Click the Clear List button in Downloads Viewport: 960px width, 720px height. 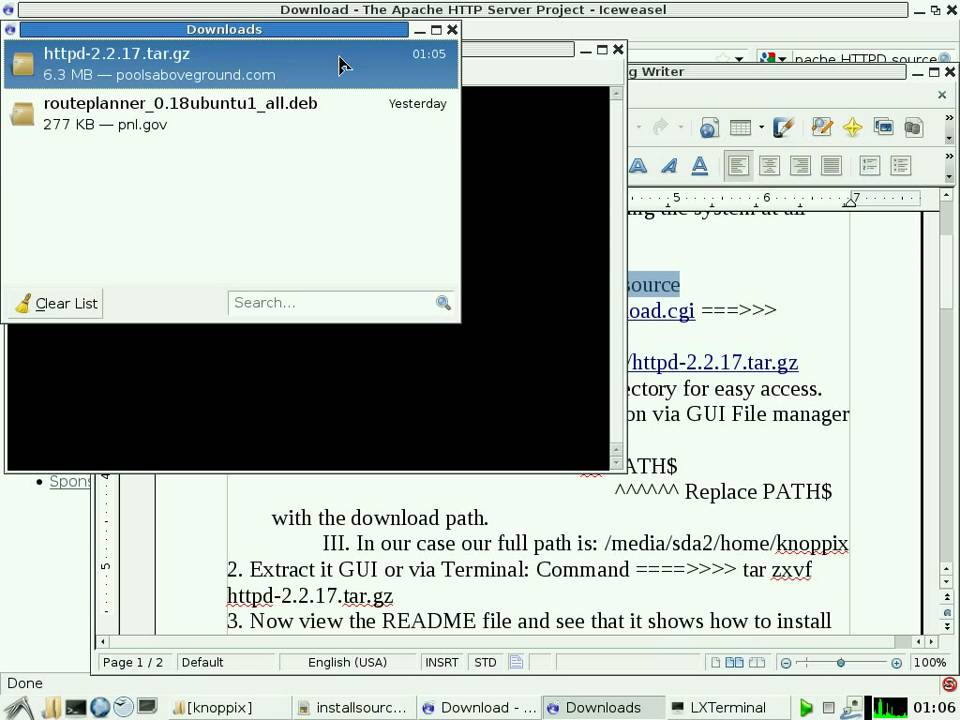[x=56, y=303]
